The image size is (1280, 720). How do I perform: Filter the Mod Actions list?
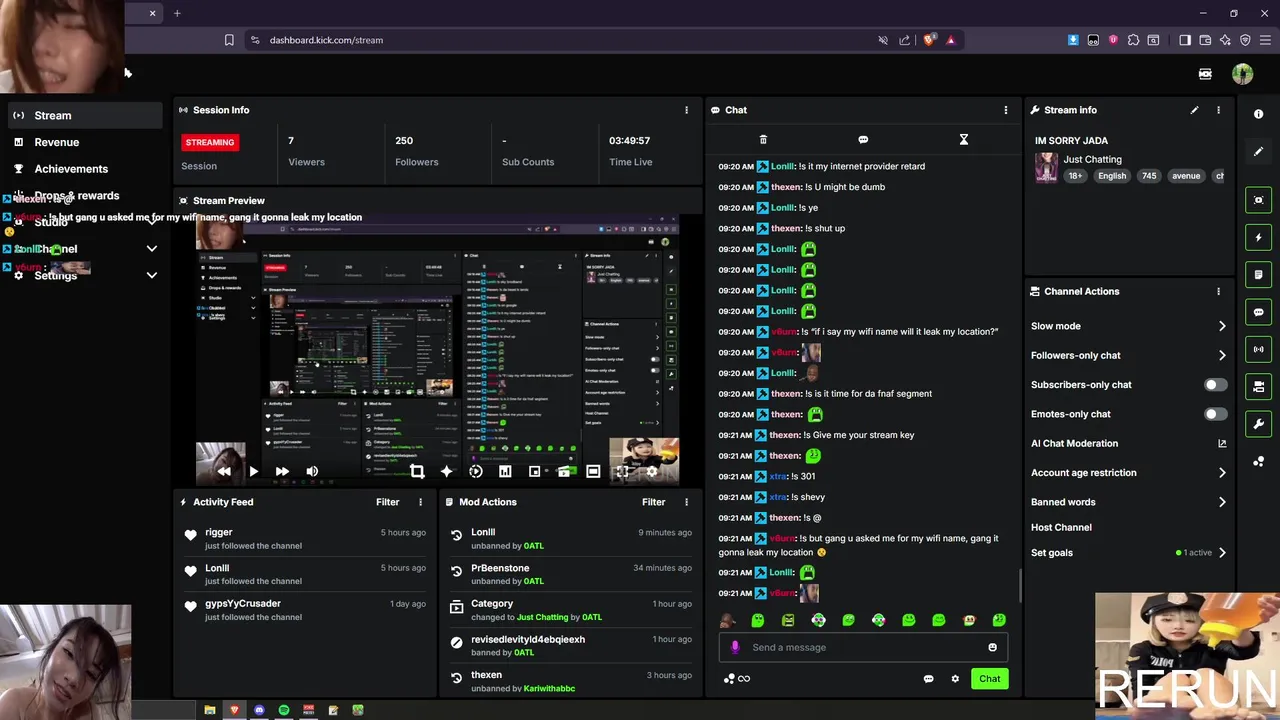(x=653, y=502)
